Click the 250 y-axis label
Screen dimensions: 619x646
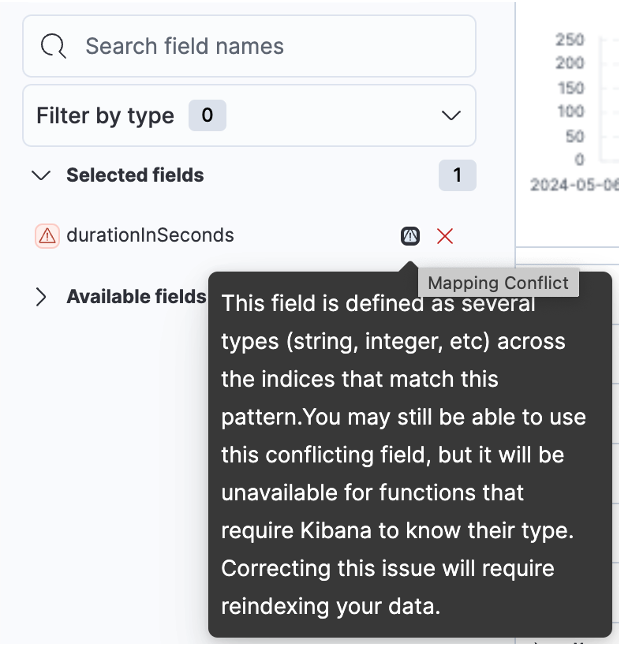tap(570, 40)
